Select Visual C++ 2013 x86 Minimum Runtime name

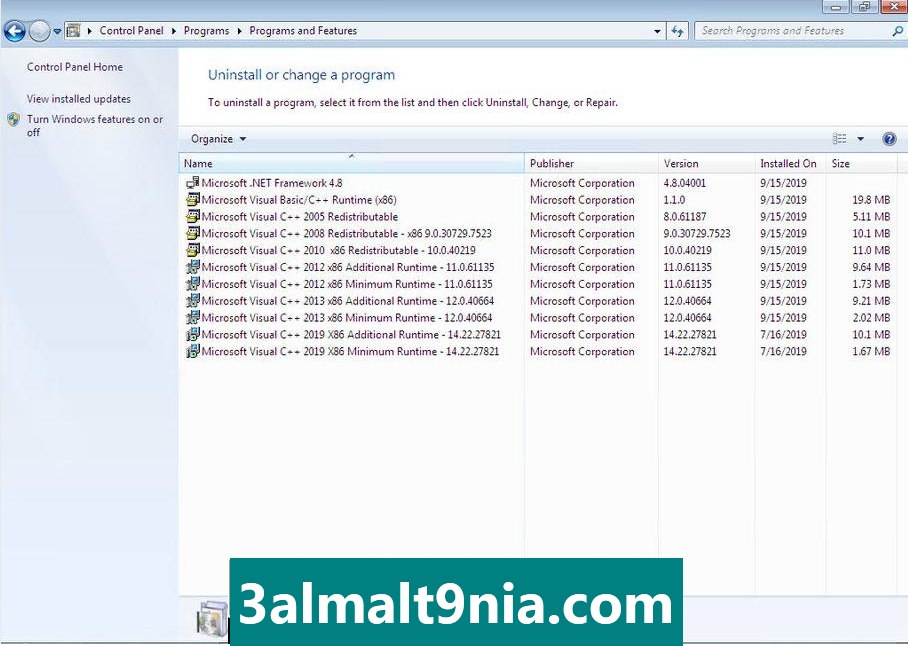346,317
